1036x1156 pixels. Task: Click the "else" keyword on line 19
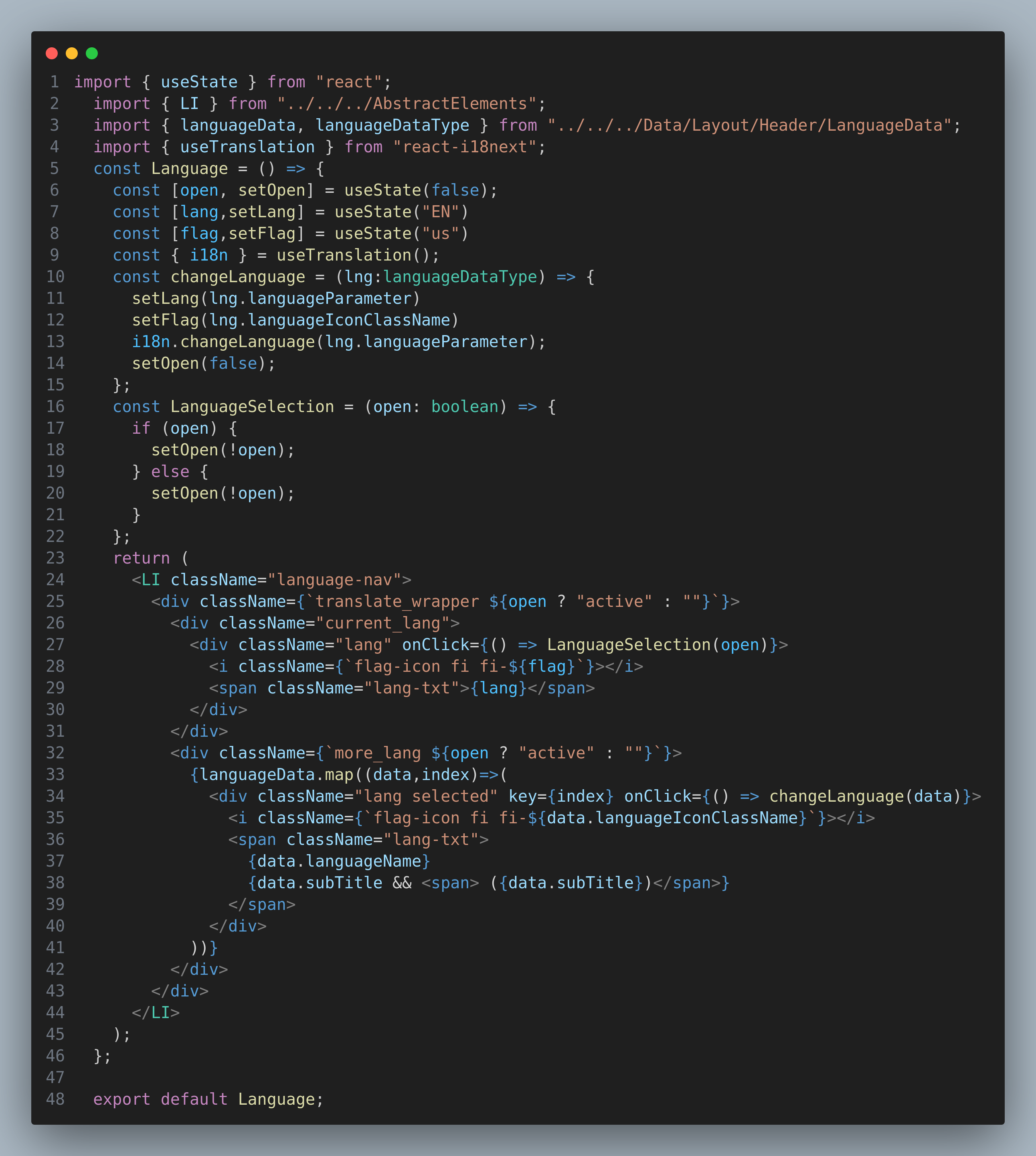point(170,471)
